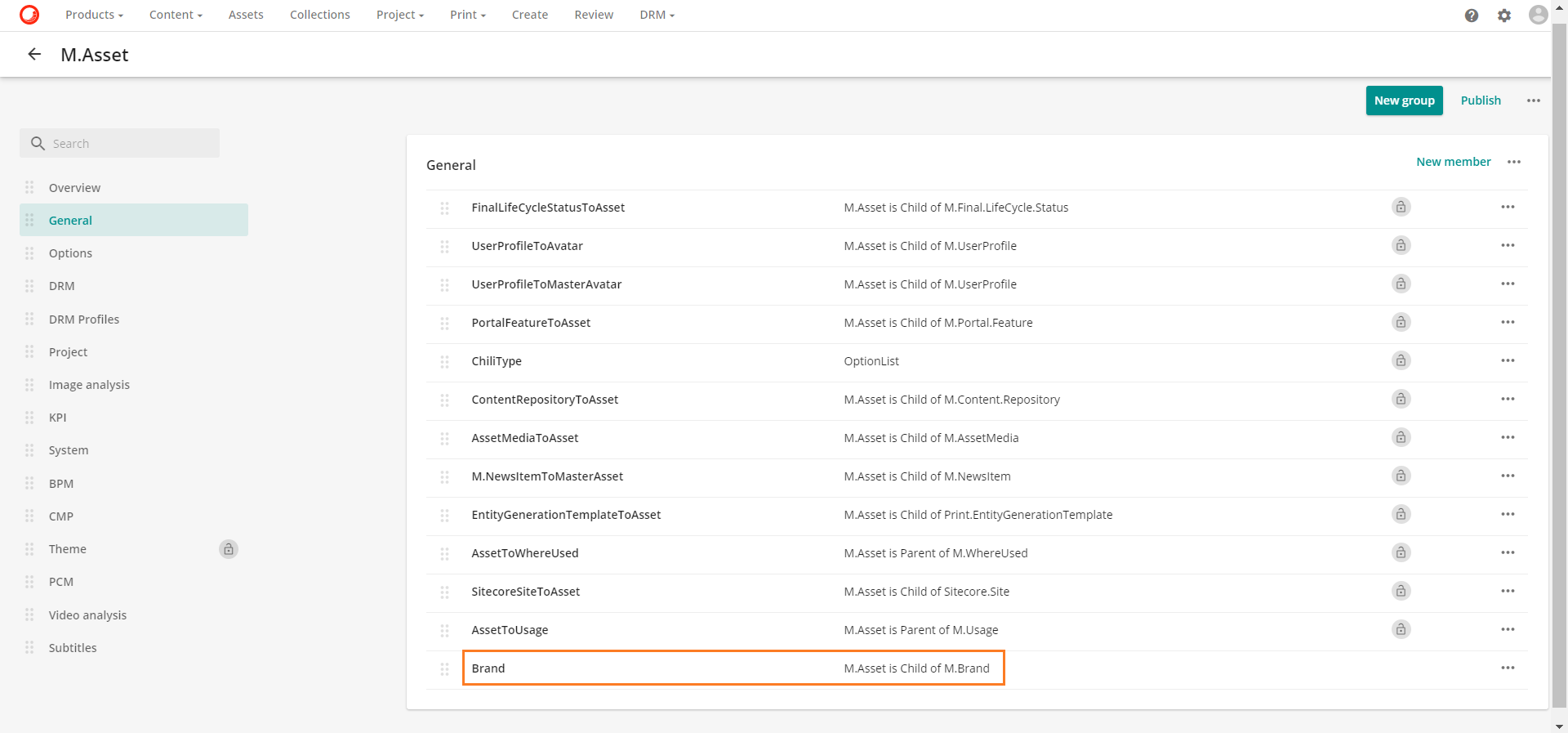
Task: Open more options for Brand row
Action: pos(1508,668)
